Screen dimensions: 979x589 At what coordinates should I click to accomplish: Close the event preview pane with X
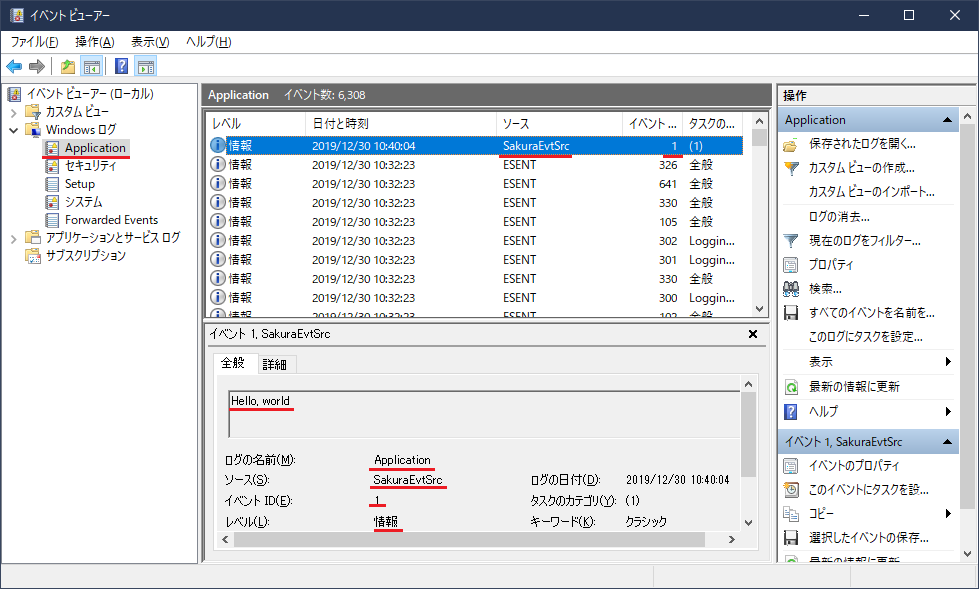click(x=752, y=335)
